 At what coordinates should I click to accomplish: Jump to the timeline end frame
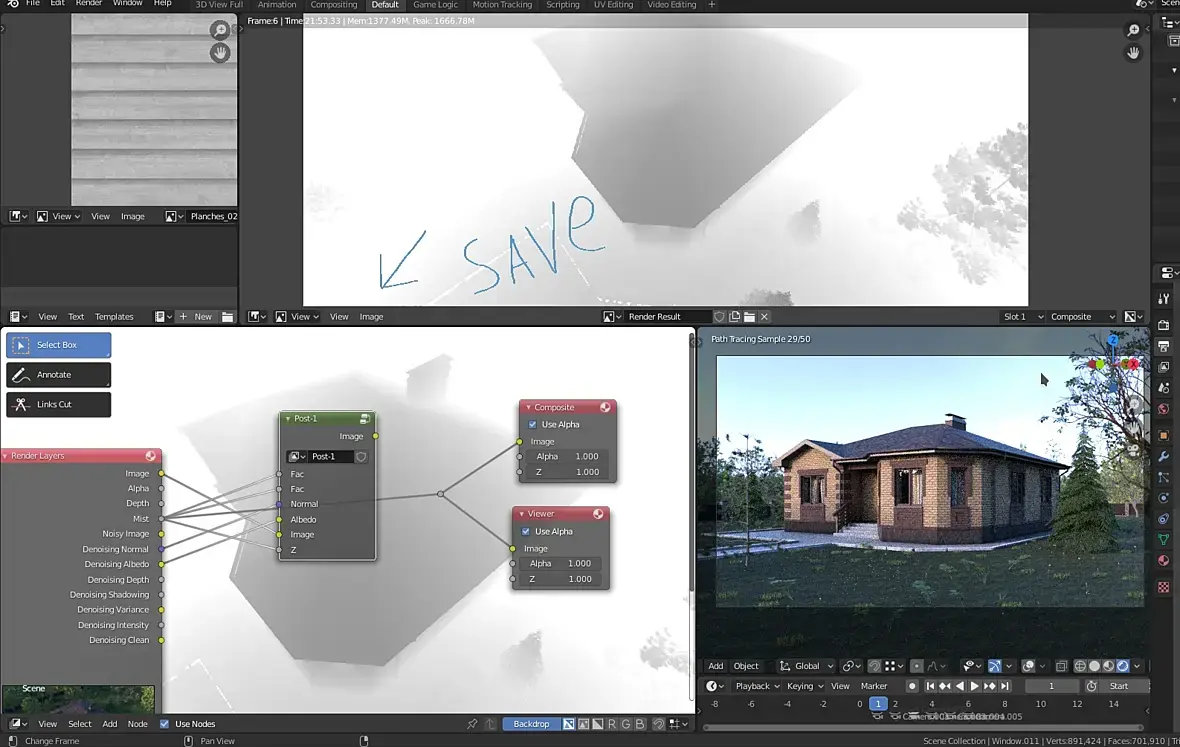[x=1005, y=686]
